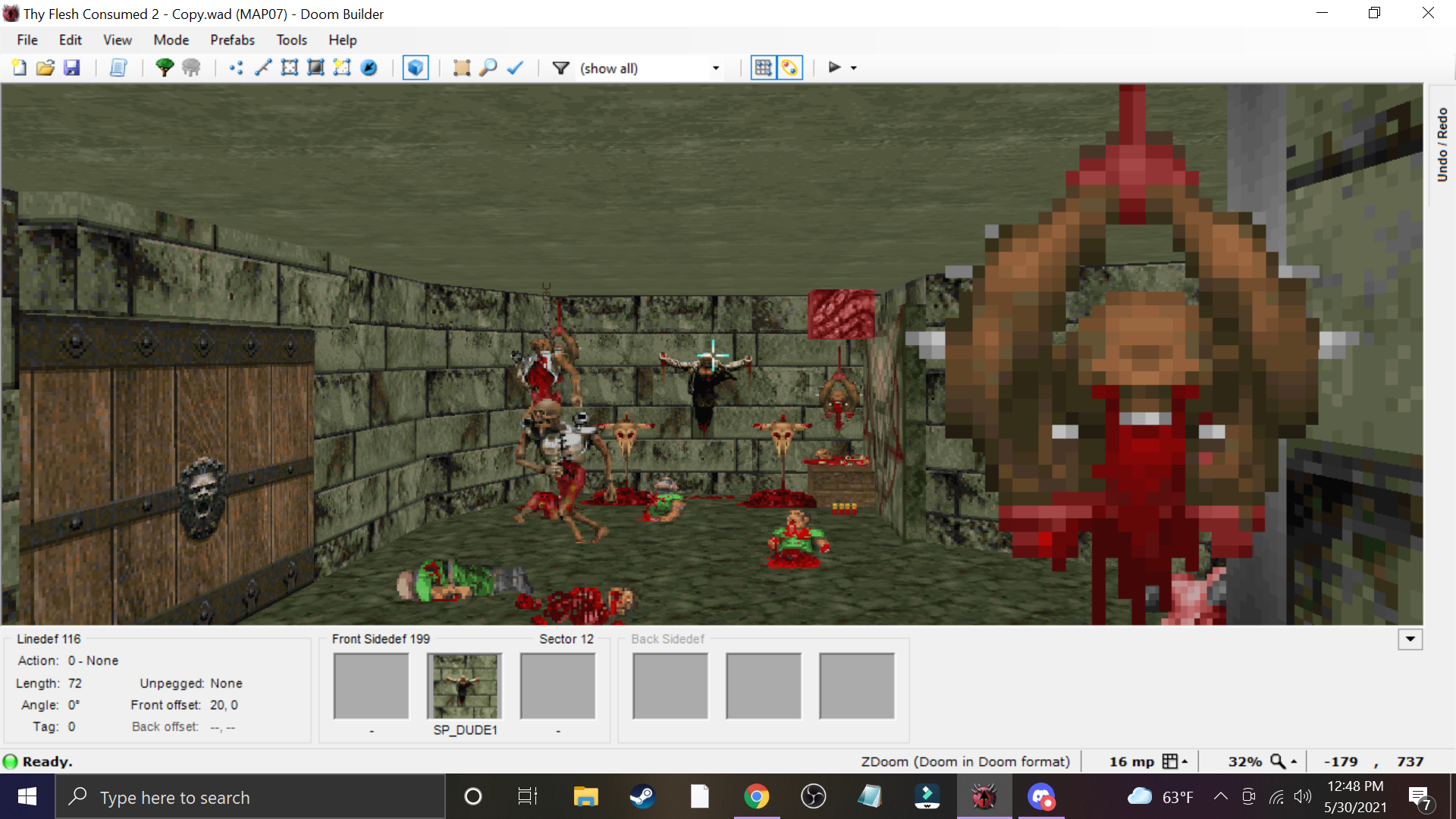
Task: Open Steam from the taskbar
Action: pyautogui.click(x=642, y=797)
